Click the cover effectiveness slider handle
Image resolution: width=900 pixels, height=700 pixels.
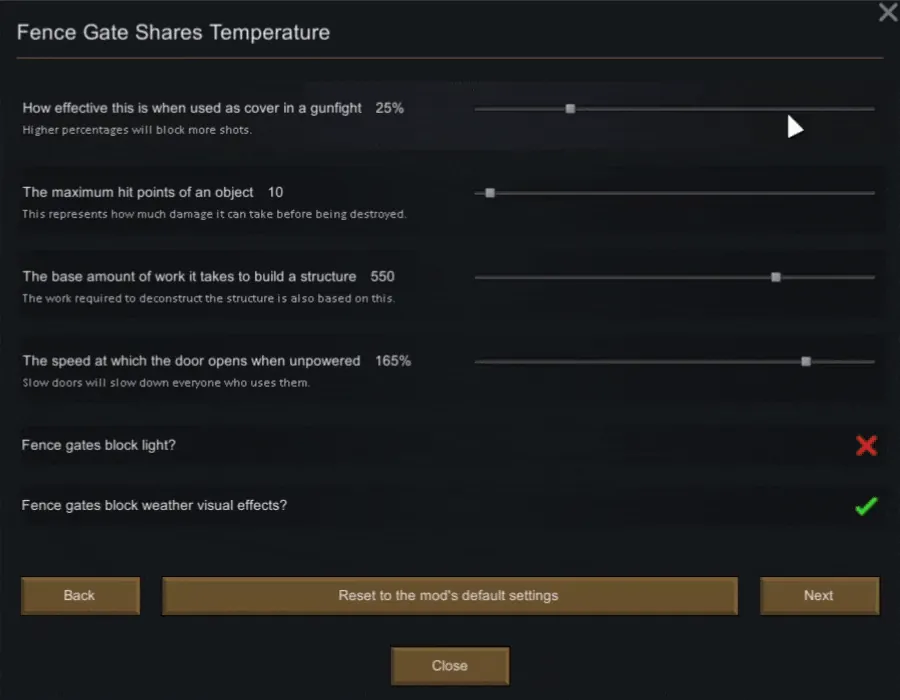[570, 108]
